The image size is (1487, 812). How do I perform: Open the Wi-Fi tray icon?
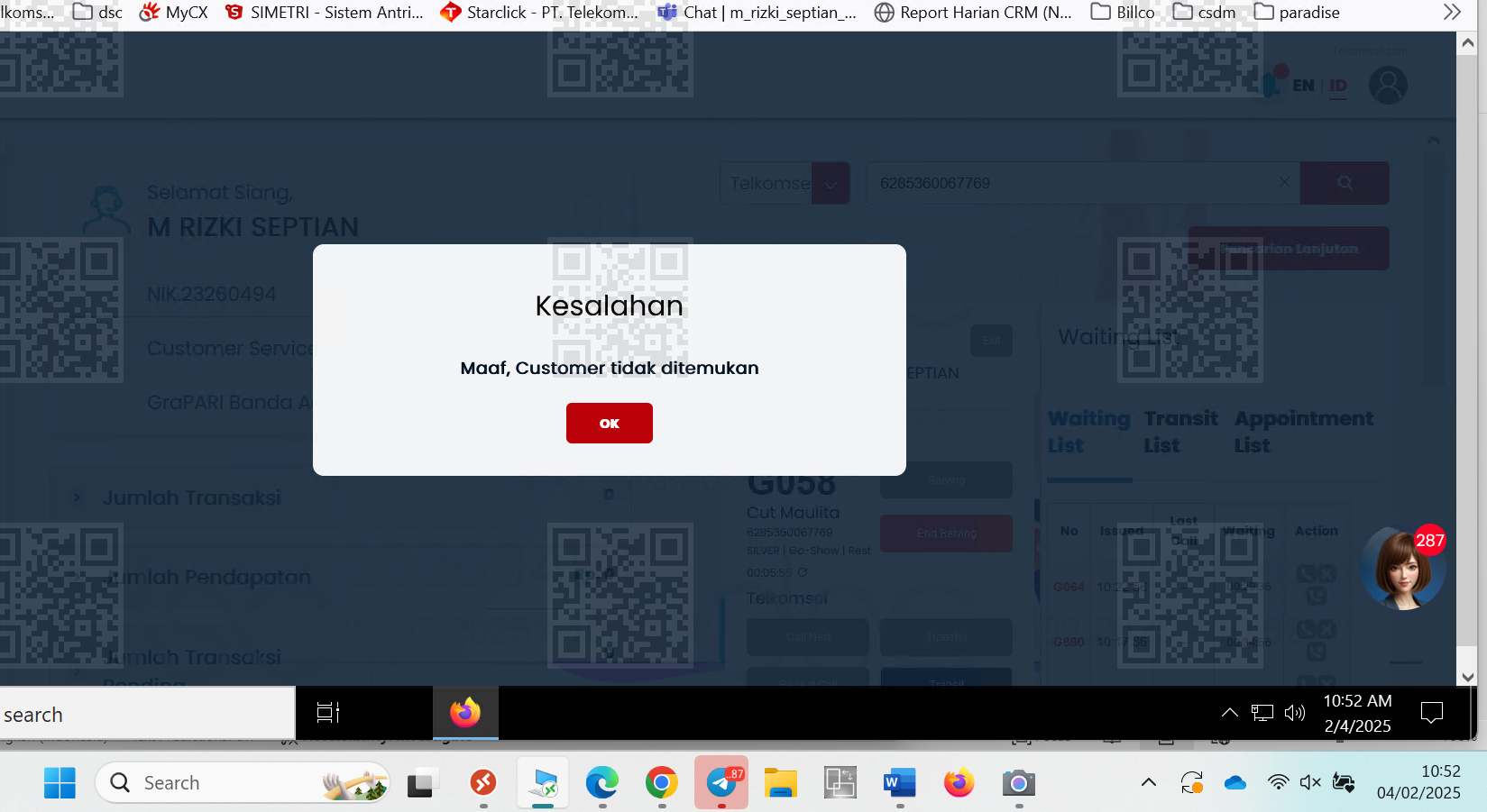coord(1278,782)
